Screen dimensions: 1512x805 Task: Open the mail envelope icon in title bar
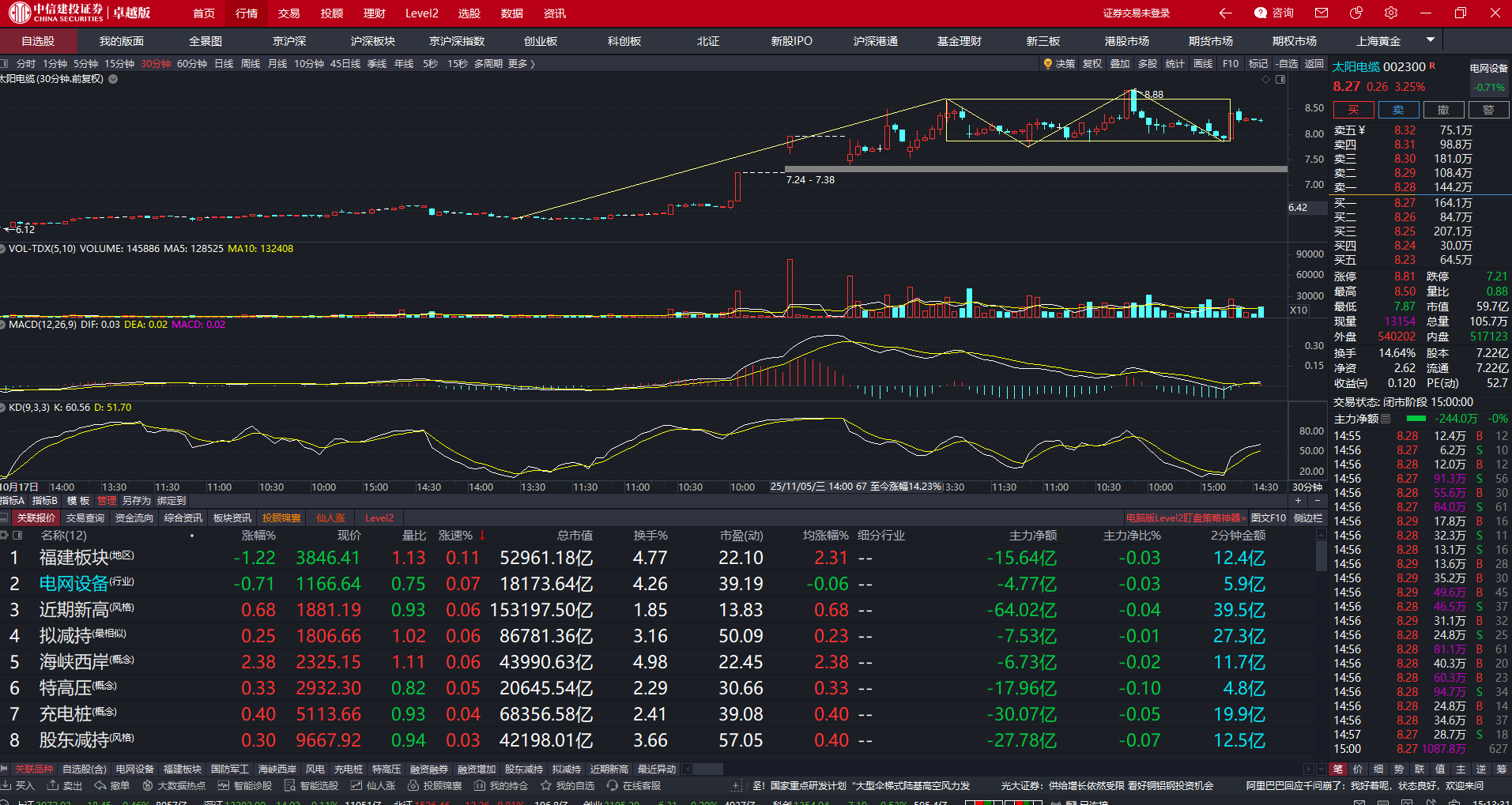pos(1322,13)
